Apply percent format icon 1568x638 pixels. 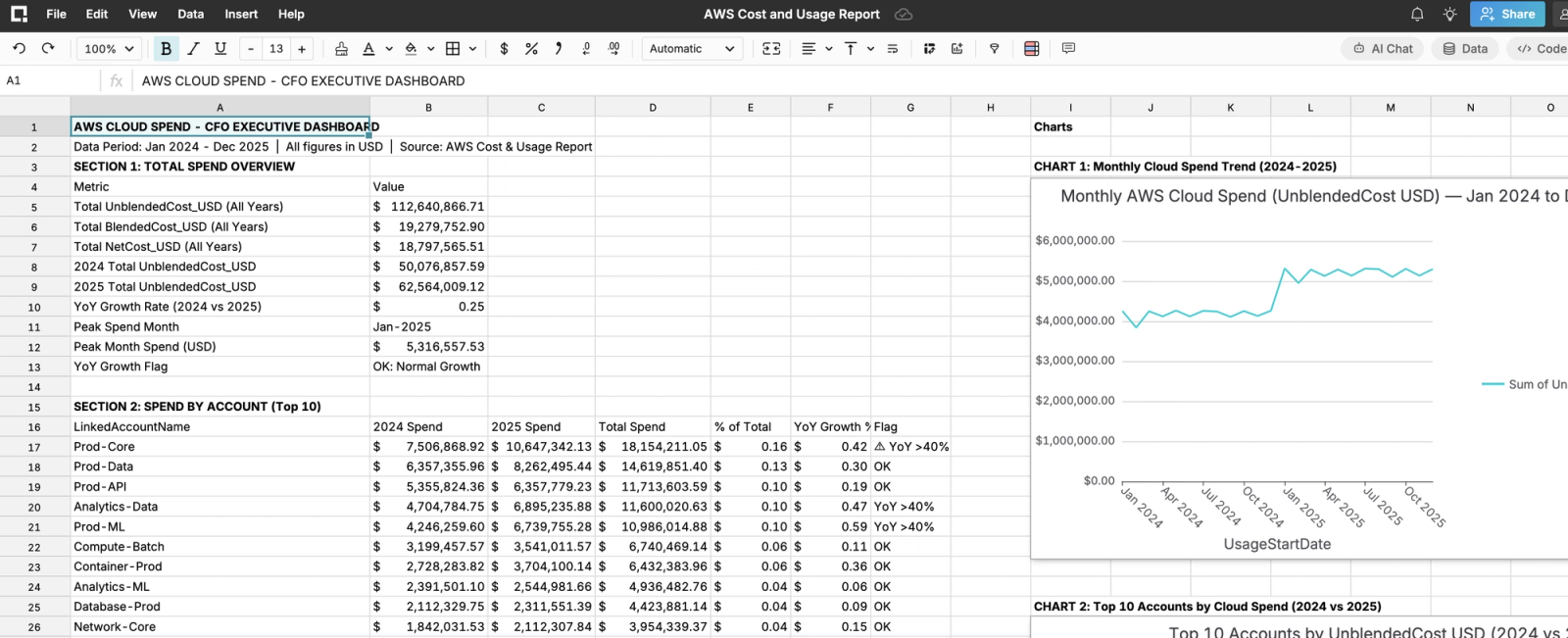[531, 48]
